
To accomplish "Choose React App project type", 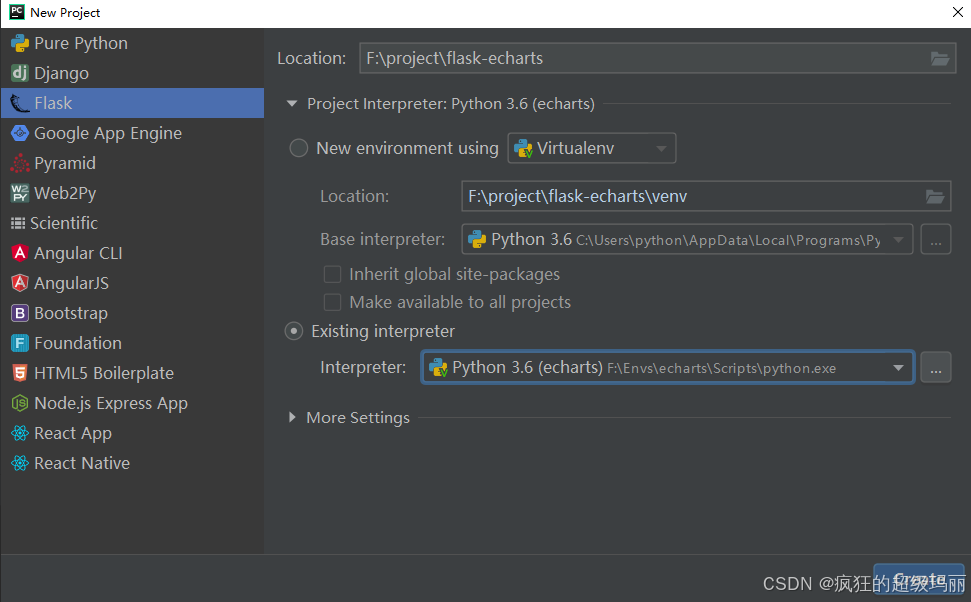I will tap(133, 433).
